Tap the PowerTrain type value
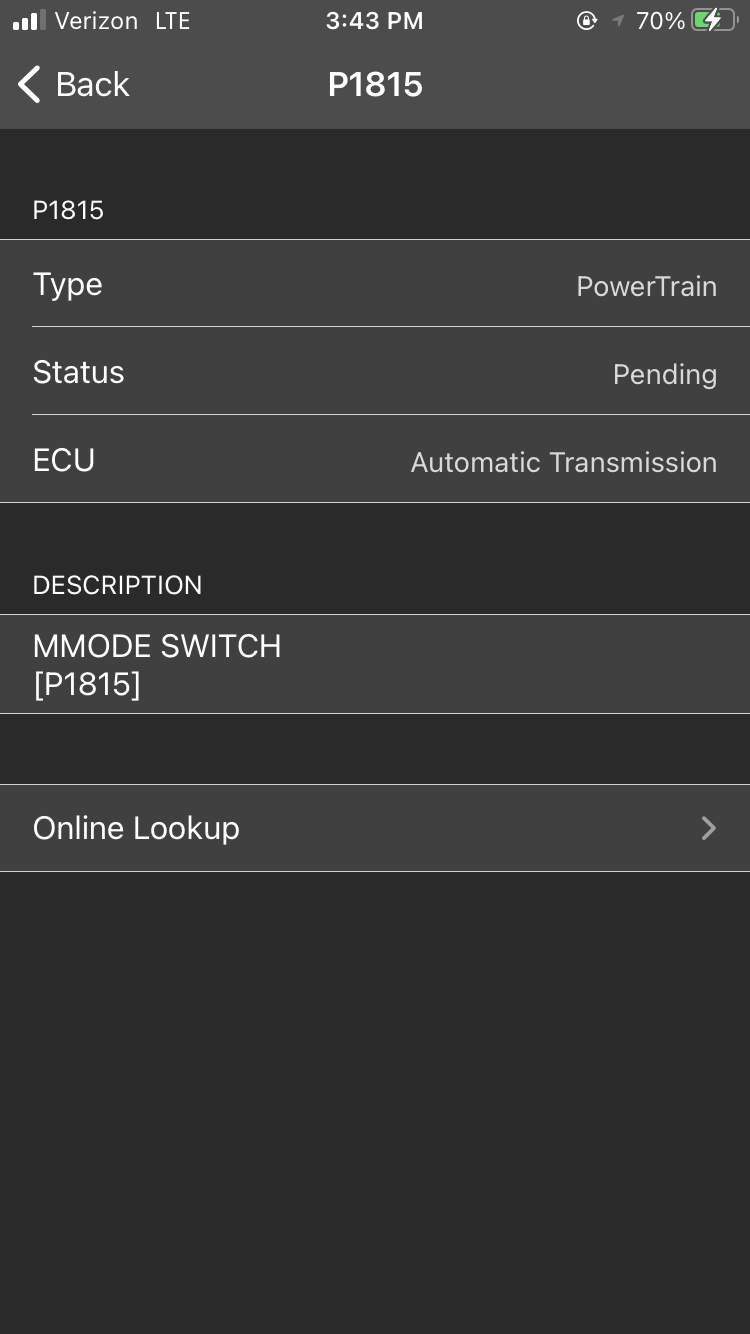This screenshot has height=1334, width=750. pos(646,287)
